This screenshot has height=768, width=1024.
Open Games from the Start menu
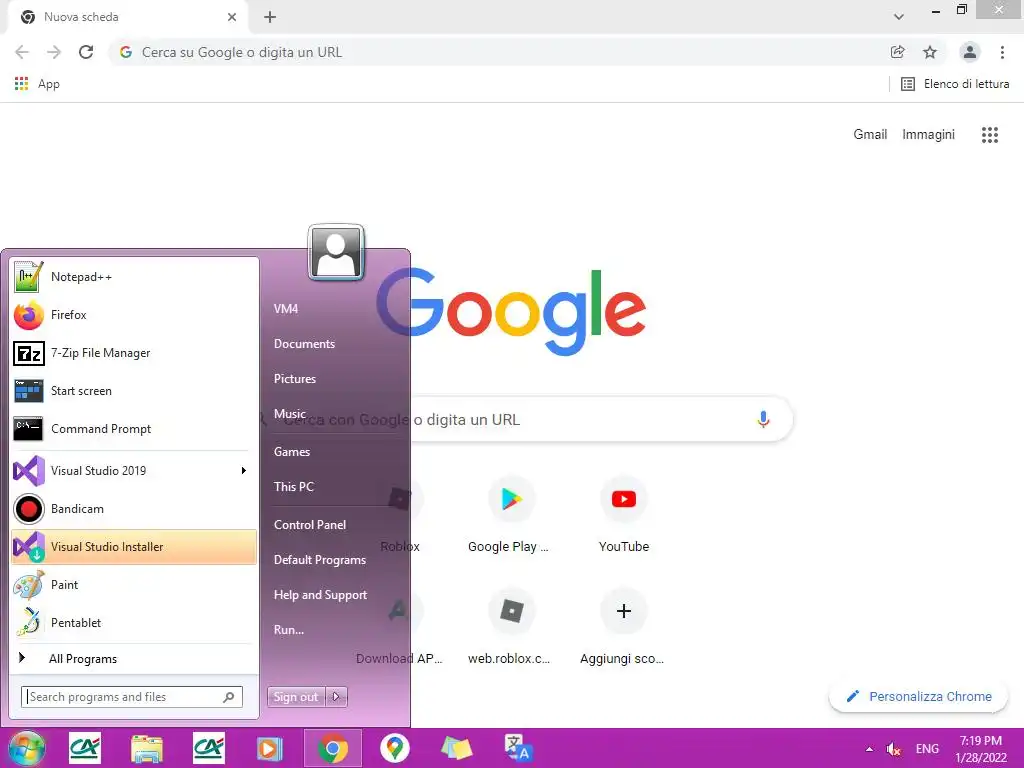(x=292, y=451)
